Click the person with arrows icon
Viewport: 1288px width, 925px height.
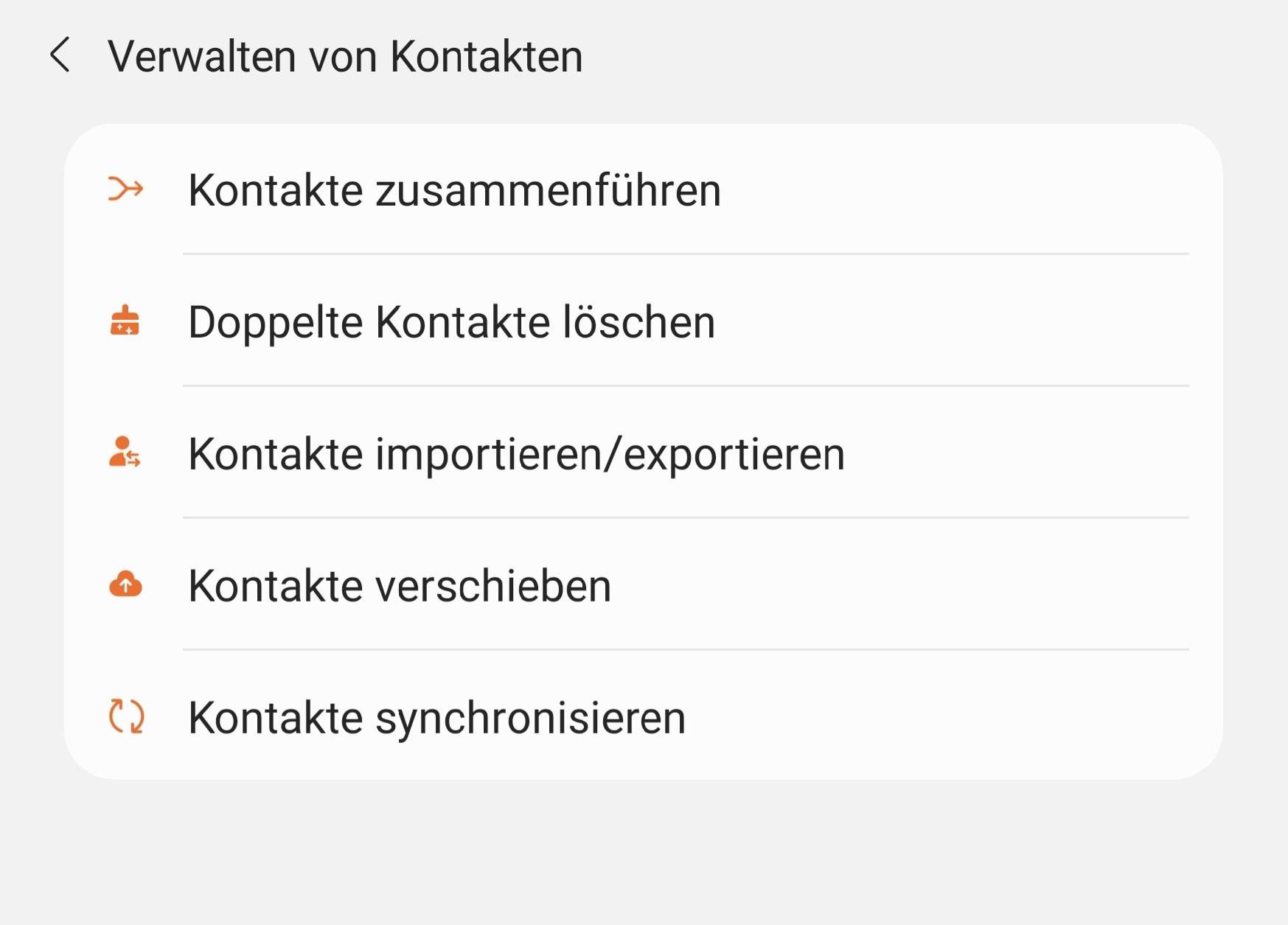[125, 453]
